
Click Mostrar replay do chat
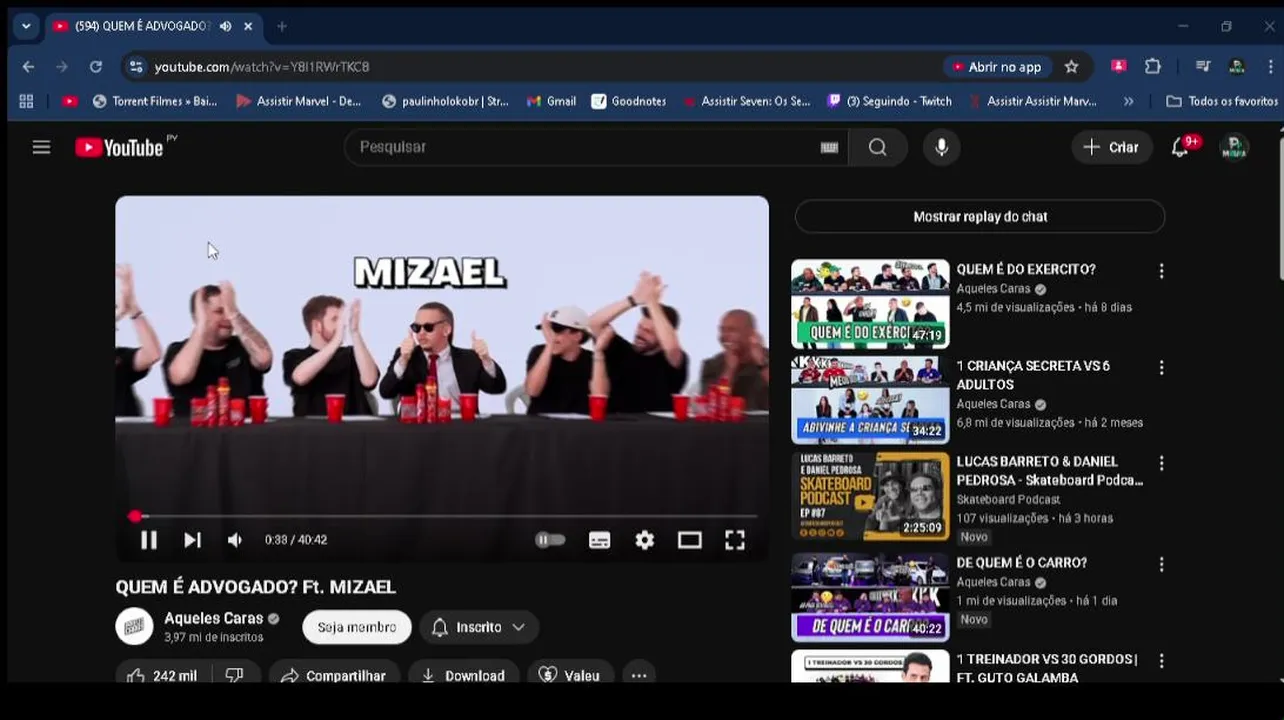click(x=980, y=217)
